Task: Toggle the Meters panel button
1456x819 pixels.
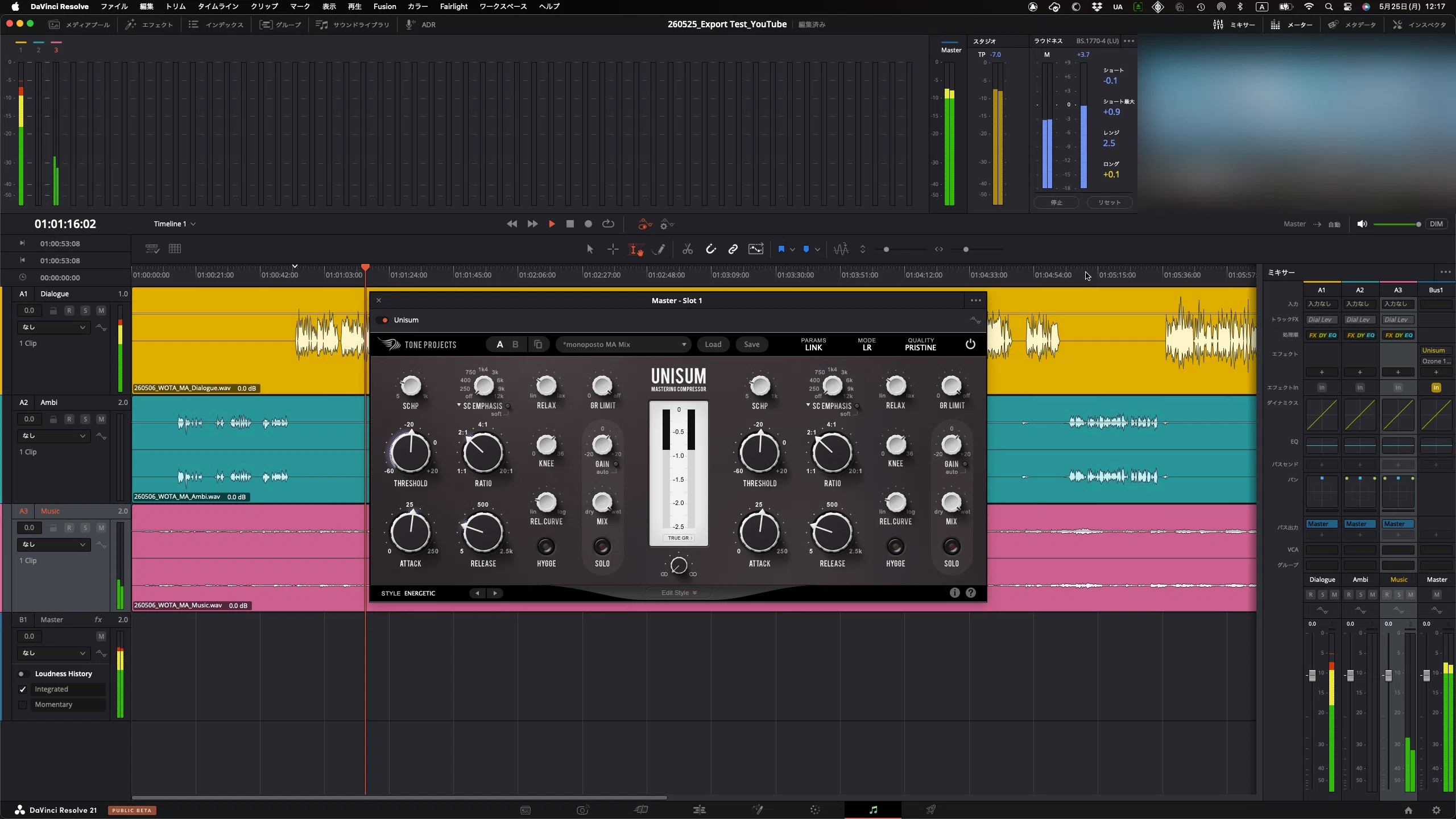Action: coord(1292,24)
